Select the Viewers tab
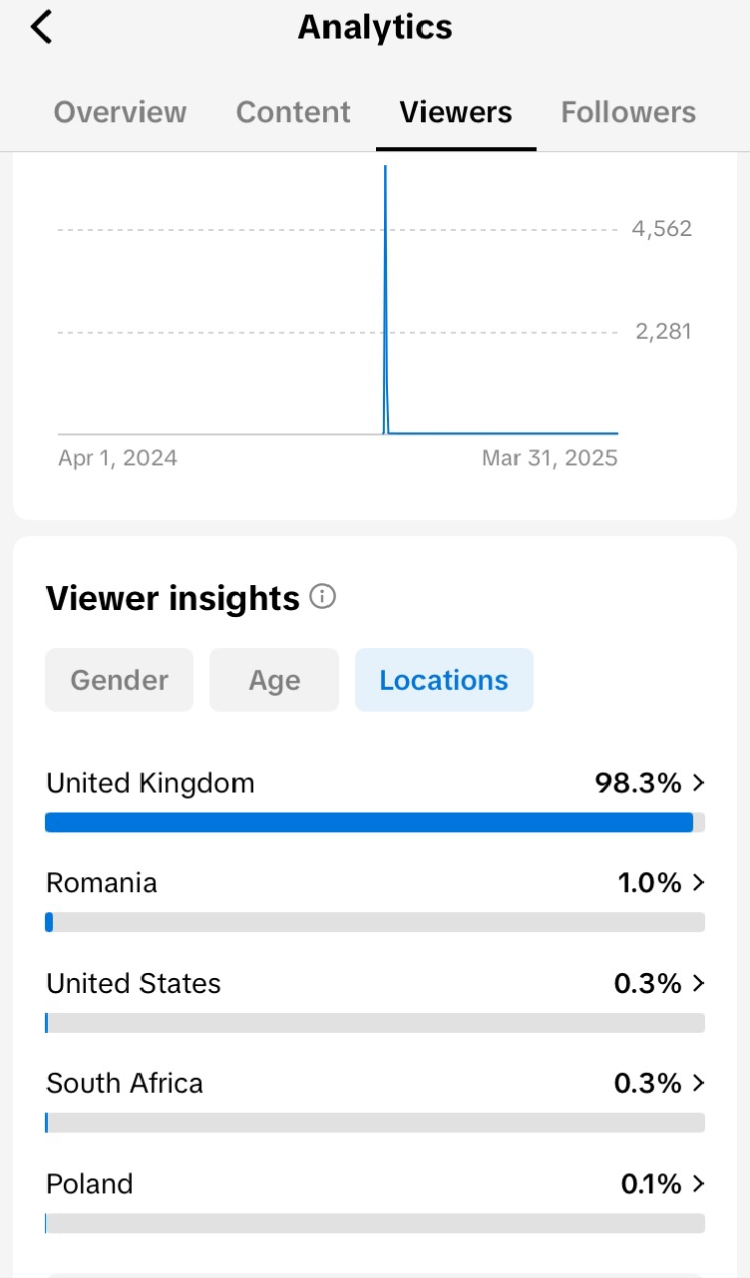Viewport: 750px width, 1278px height. [456, 112]
